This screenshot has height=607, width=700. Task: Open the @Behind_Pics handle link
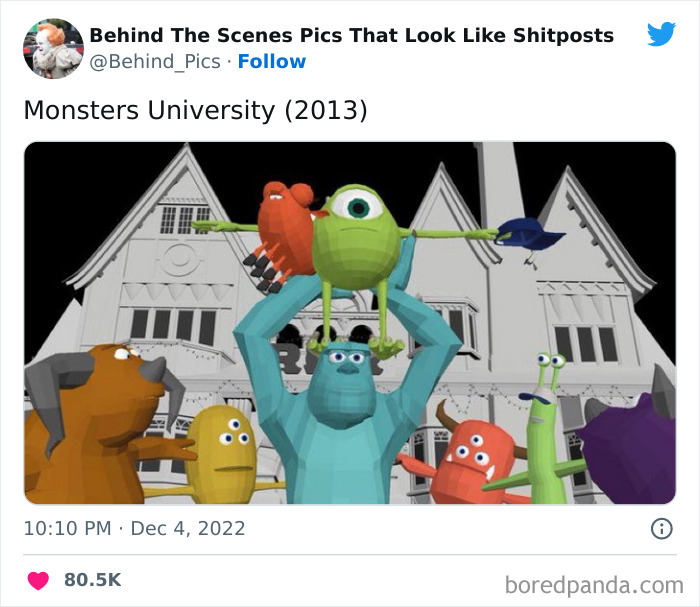click(x=155, y=62)
